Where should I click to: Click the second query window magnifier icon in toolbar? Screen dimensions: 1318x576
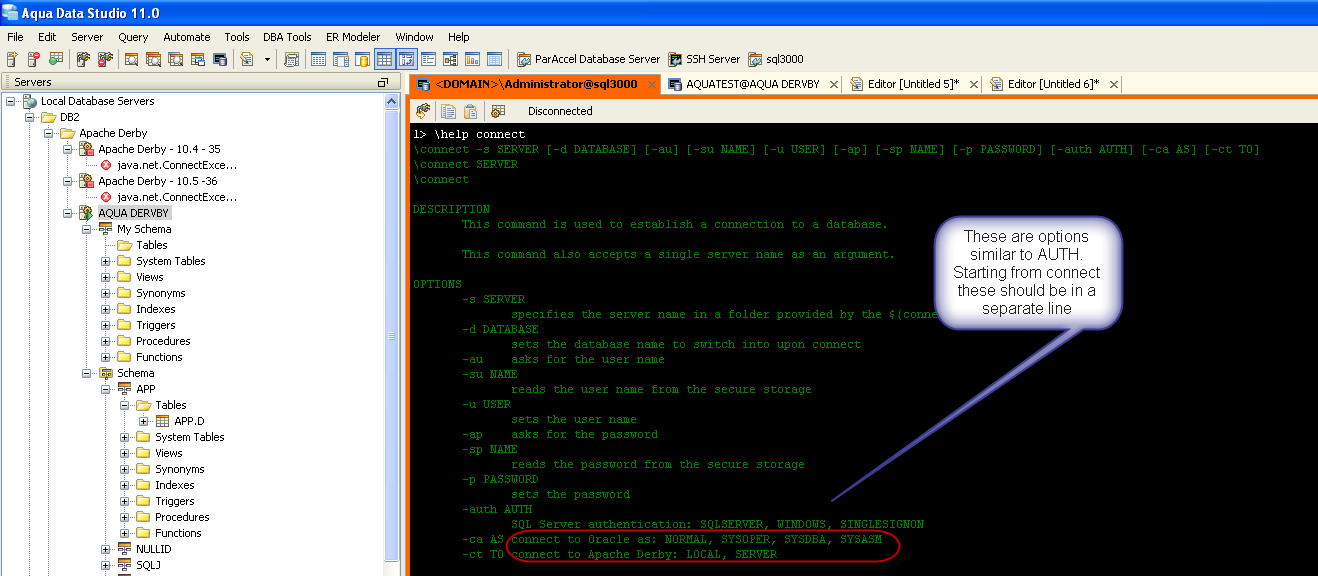point(154,59)
